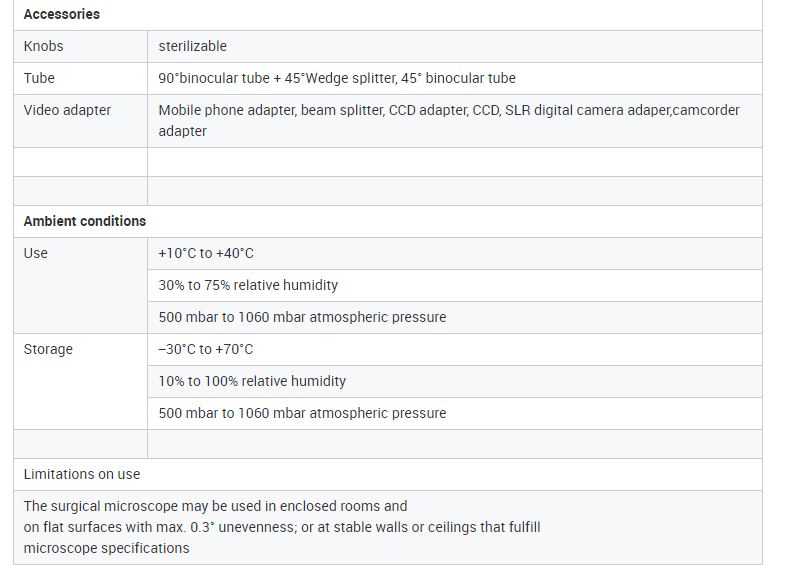Select the Knobs row label
Viewport: 785px width, 583px height.
[x=44, y=47]
